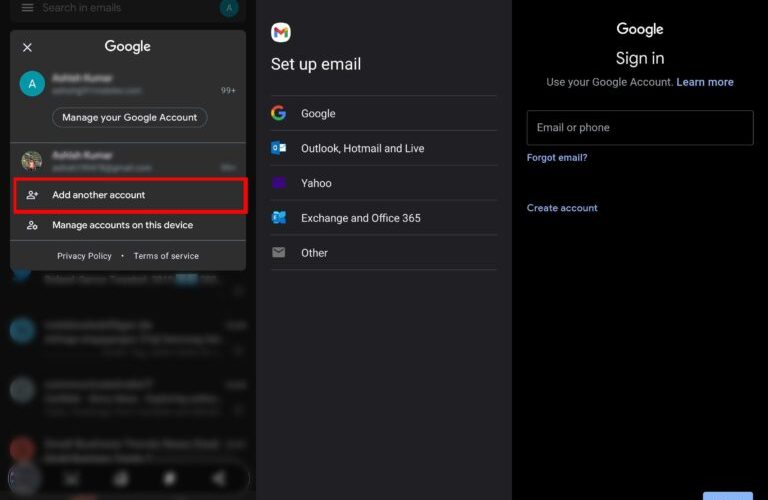Close the Google account dialog with X
Viewport: 768px width, 500px height.
coord(27,47)
